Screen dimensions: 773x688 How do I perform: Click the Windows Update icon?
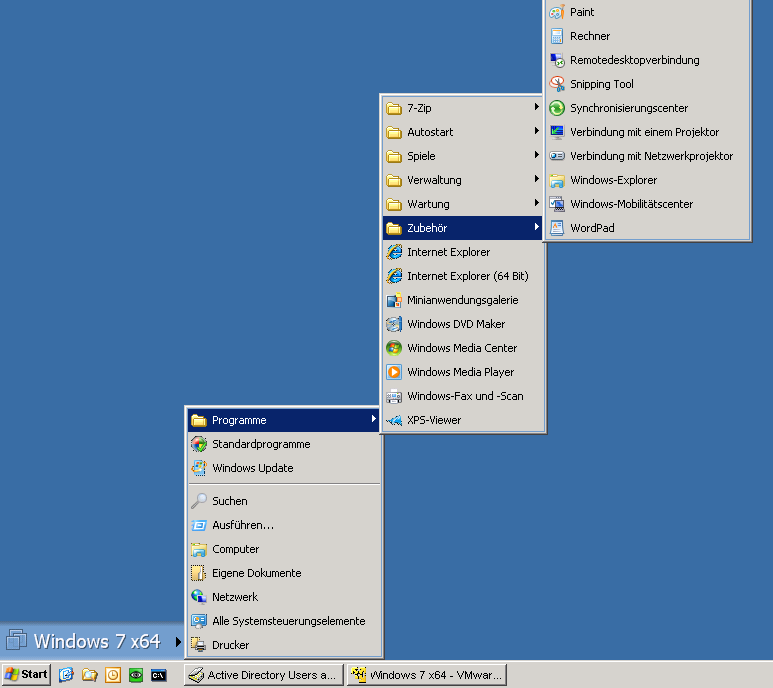click(199, 468)
